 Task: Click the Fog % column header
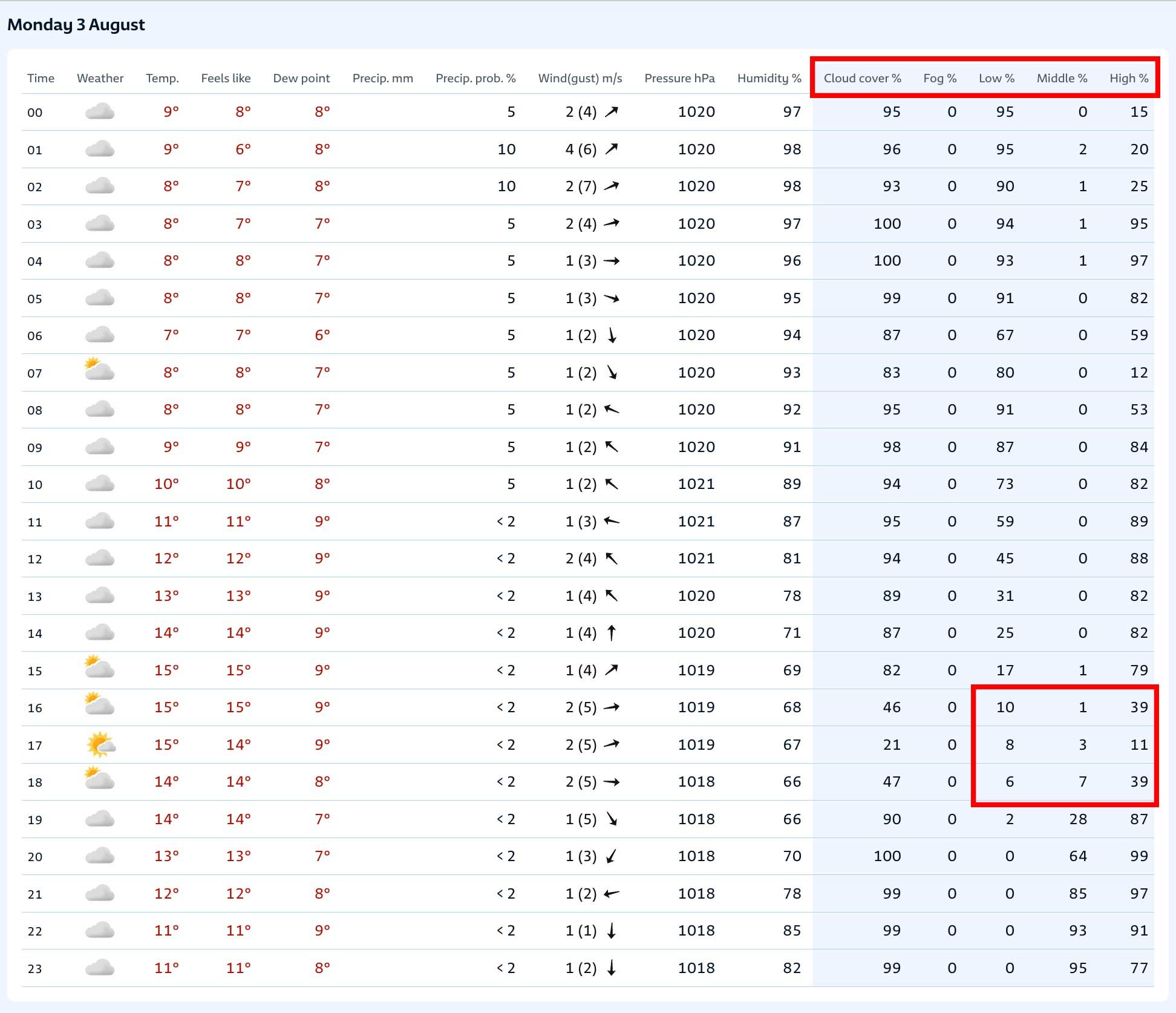(x=939, y=78)
